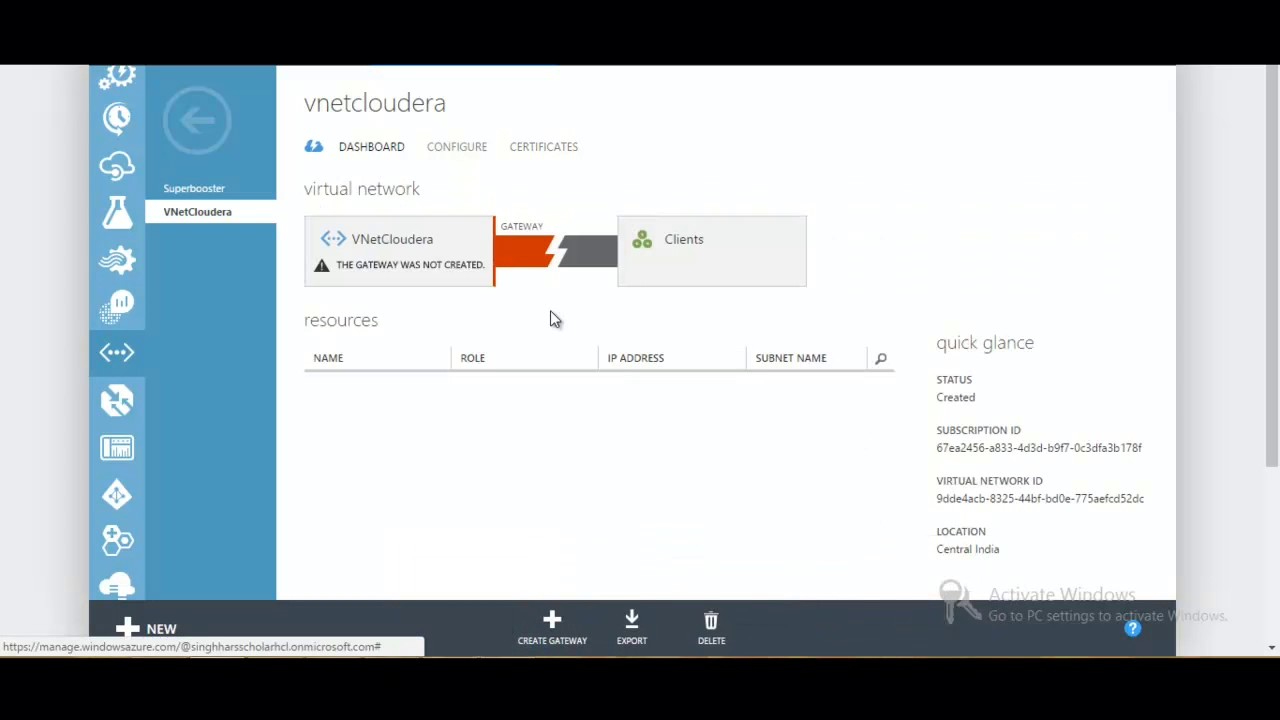This screenshot has height=720, width=1280.
Task: Select VNetCloudera in the network list
Action: click(210, 212)
